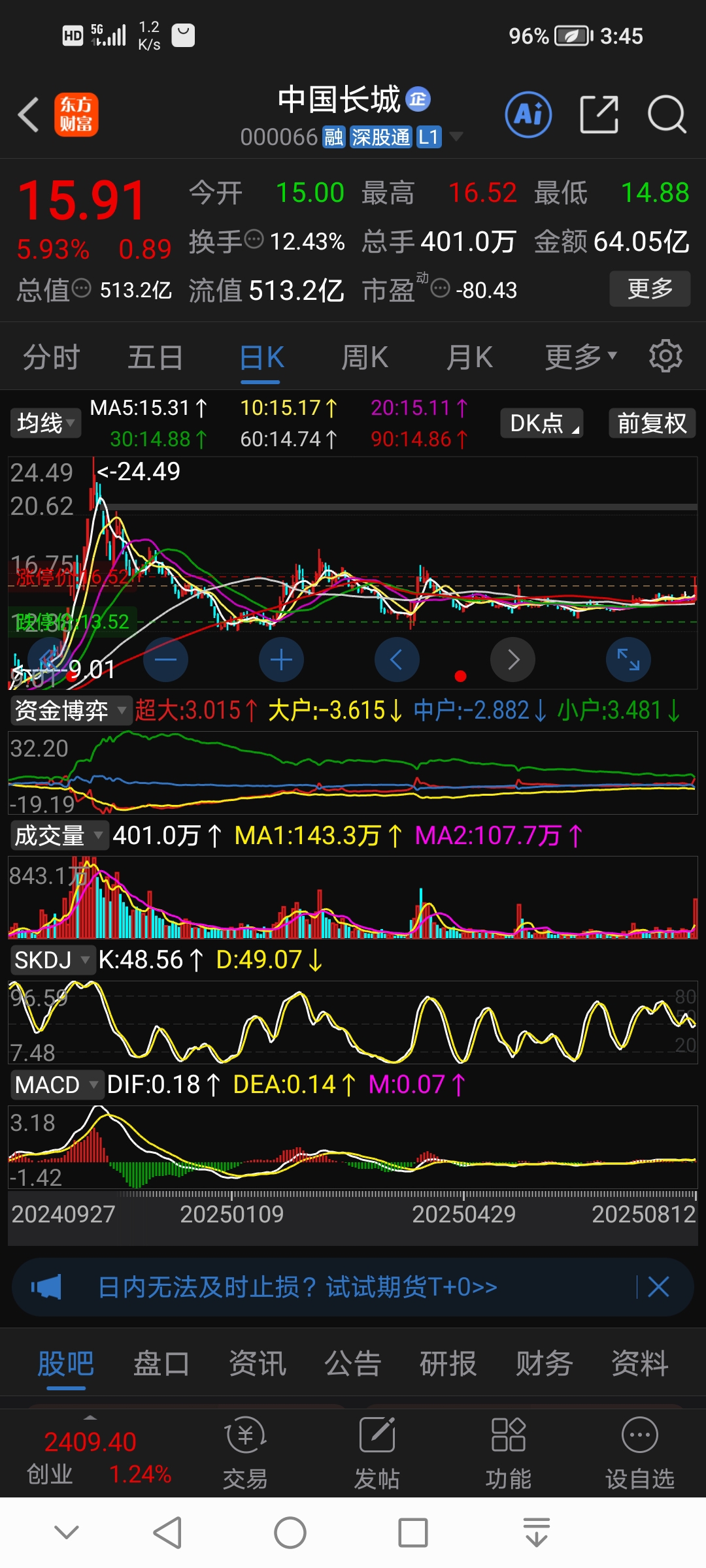706x1568 pixels.
Task: Close the futures T+0 banner
Action: coord(658,1287)
